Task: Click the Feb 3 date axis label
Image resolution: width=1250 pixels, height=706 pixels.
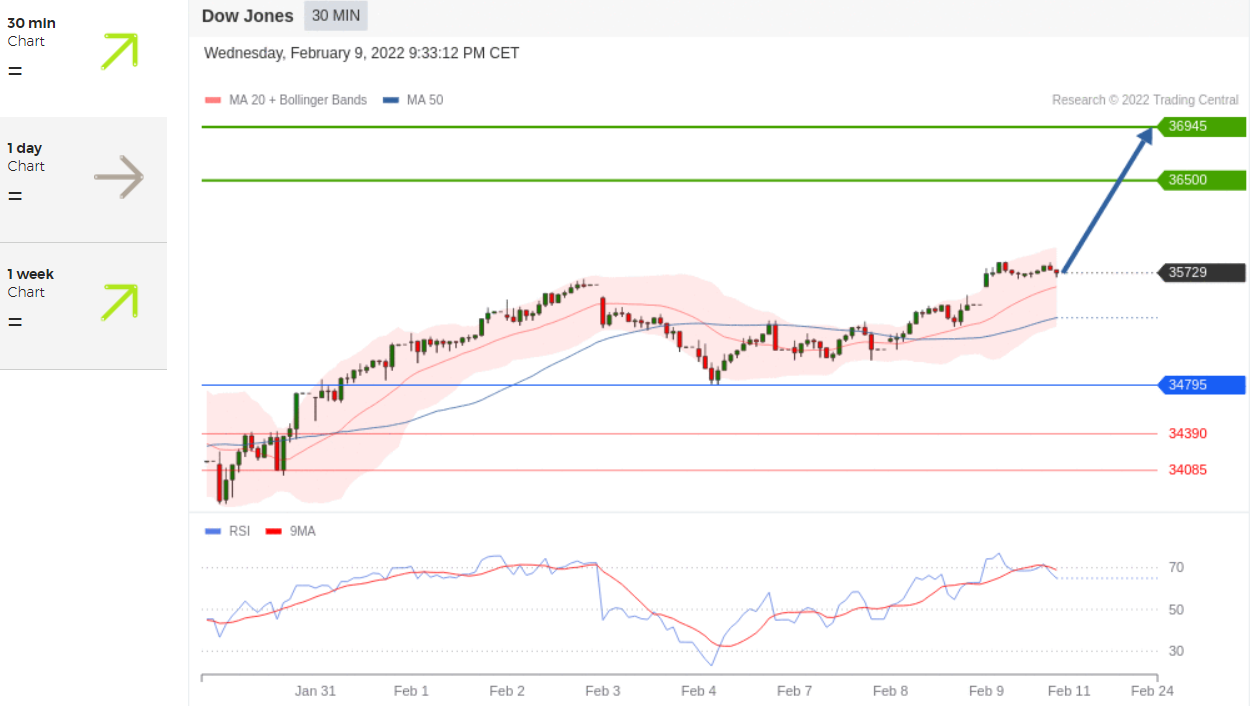Action: (603, 691)
